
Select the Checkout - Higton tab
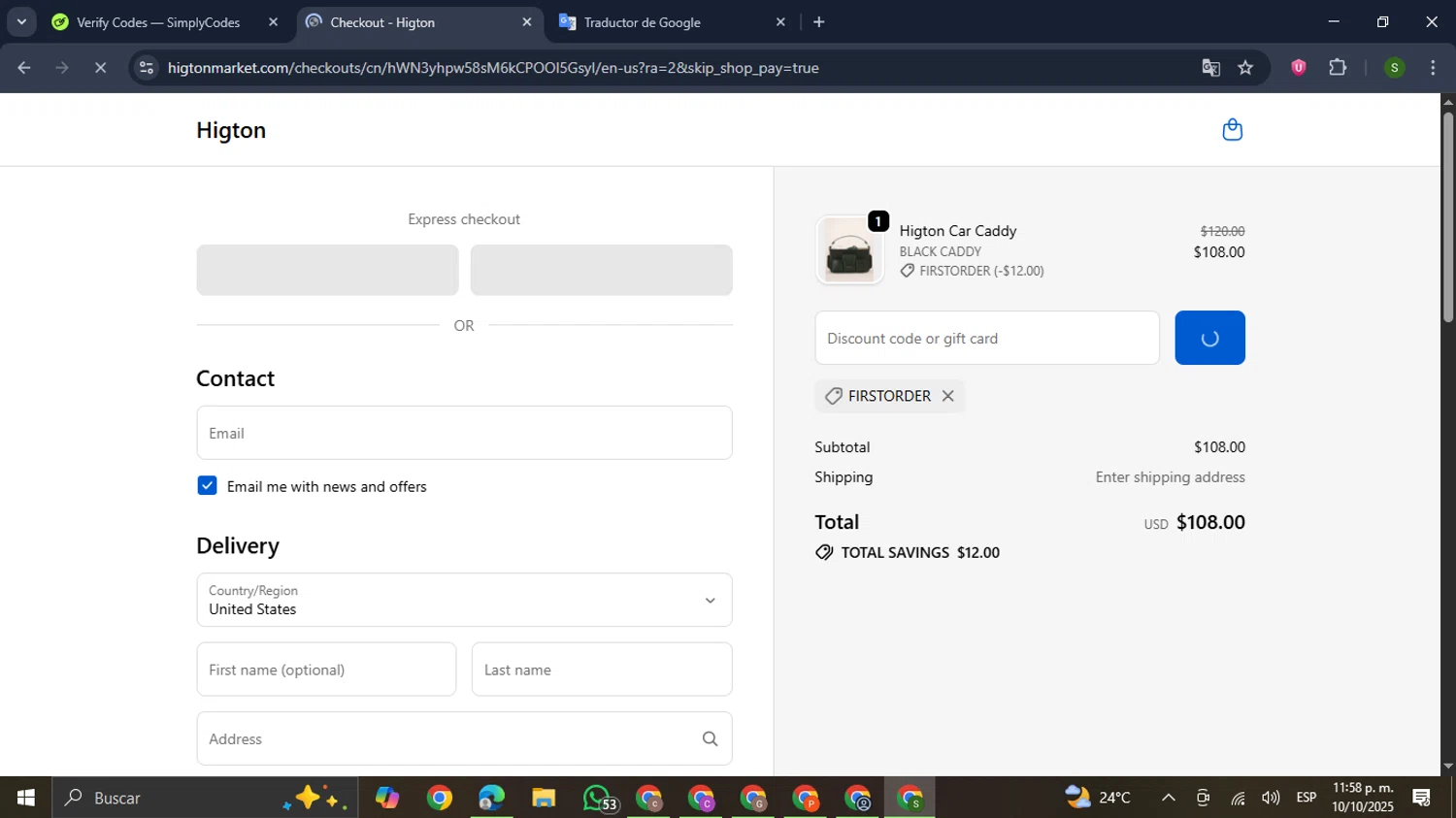pyautogui.click(x=420, y=22)
